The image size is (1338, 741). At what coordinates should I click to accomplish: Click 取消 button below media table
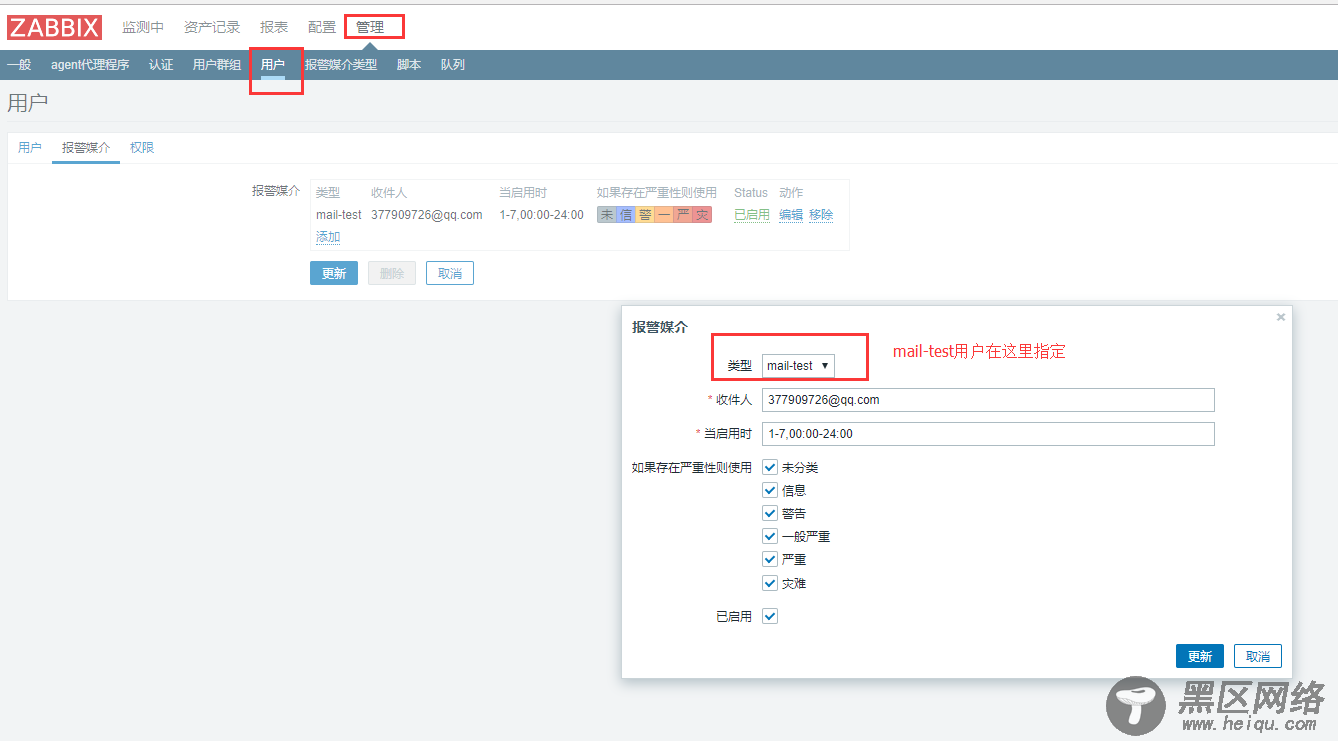pos(450,273)
